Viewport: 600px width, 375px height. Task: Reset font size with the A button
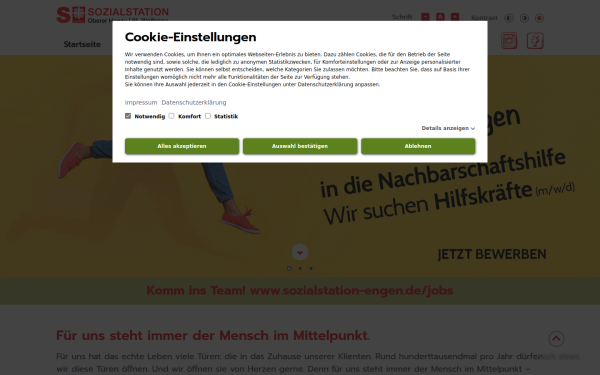[x=440, y=17]
